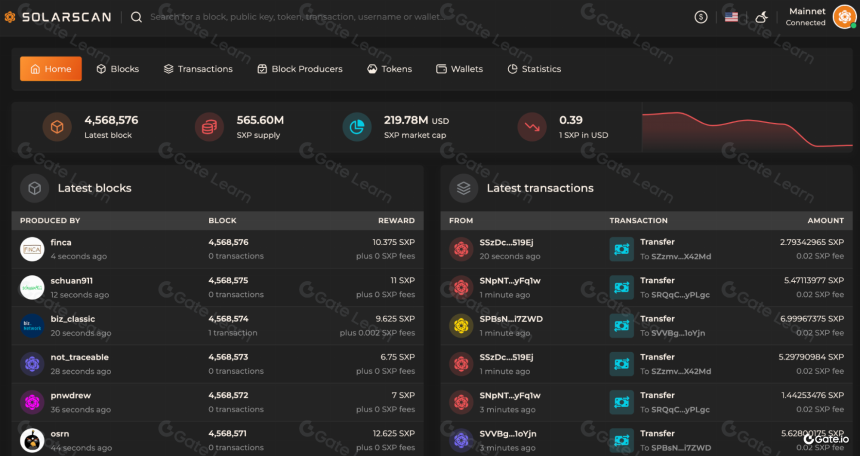Click the 2.79342965 SXP amount
The height and width of the screenshot is (456, 860).
click(x=812, y=242)
